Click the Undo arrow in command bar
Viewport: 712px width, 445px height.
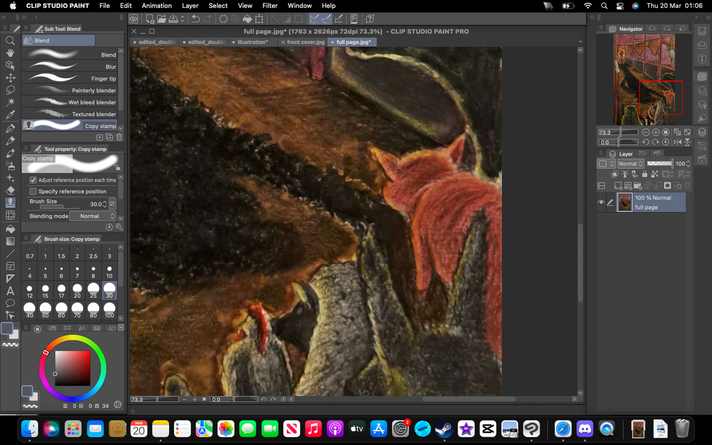[196, 19]
